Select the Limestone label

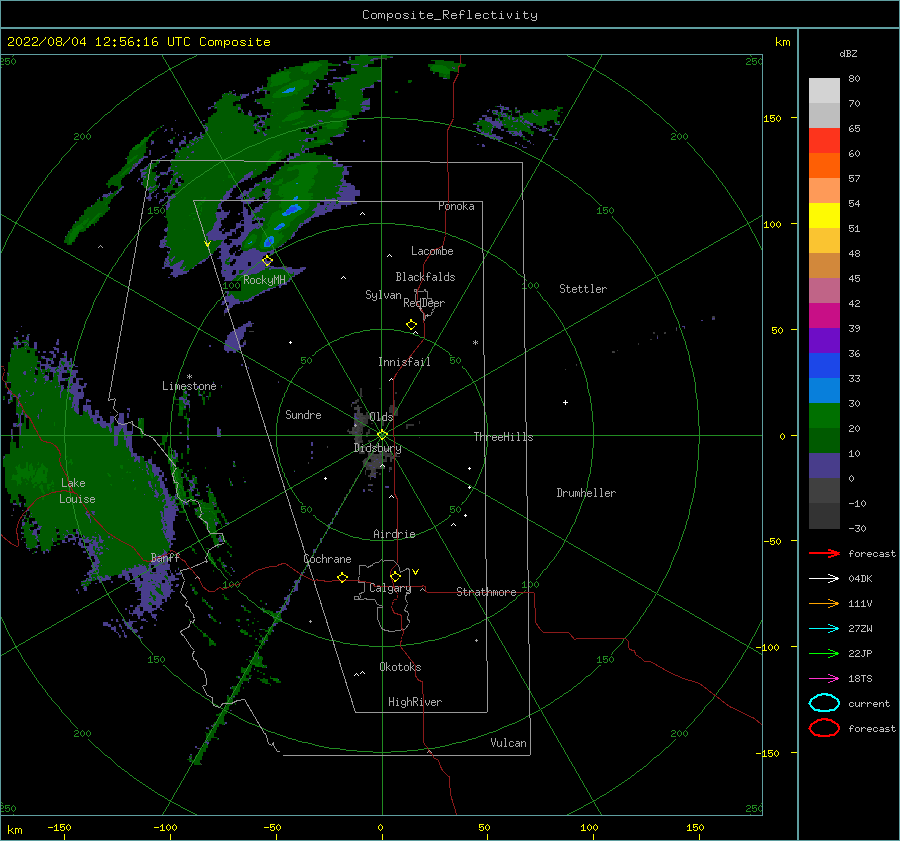click(189, 386)
